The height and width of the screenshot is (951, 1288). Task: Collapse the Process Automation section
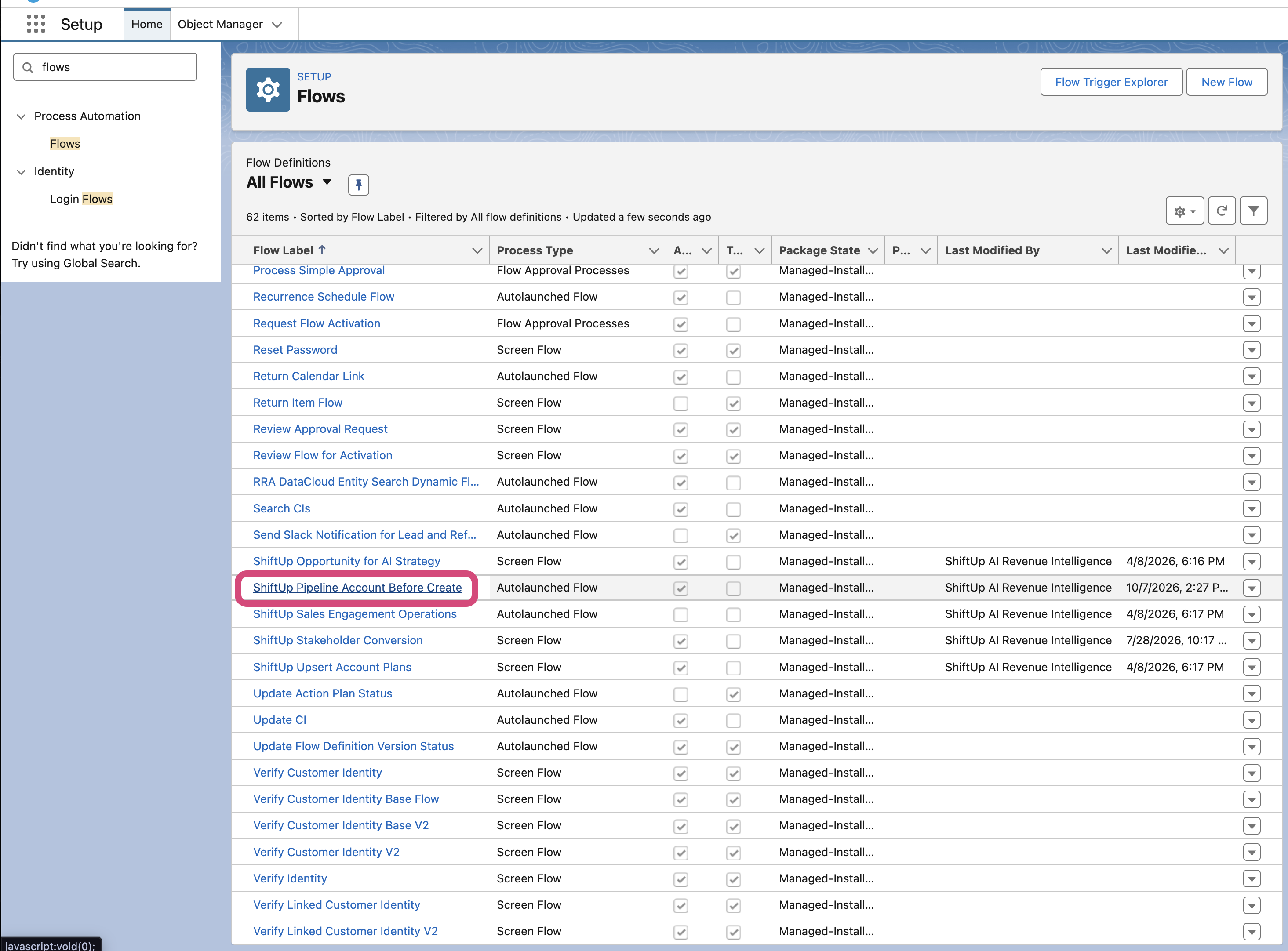21,116
